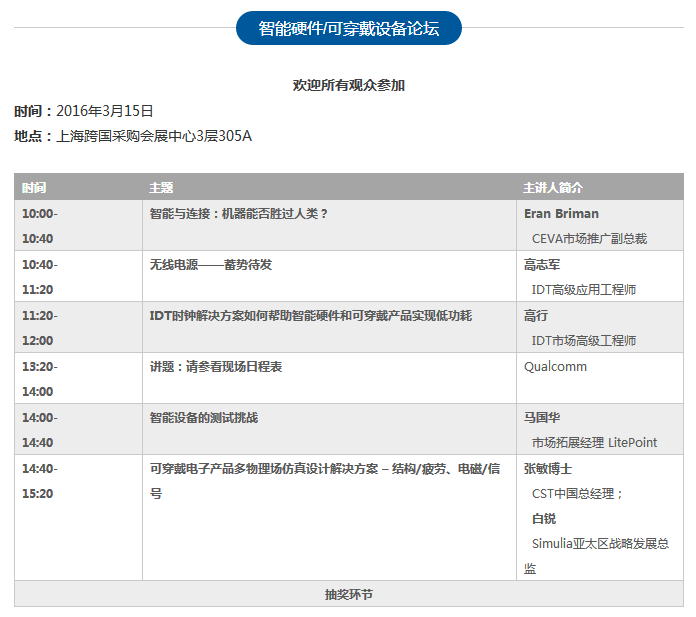Select the 欢迎所有观众参加 heading

click(348, 86)
